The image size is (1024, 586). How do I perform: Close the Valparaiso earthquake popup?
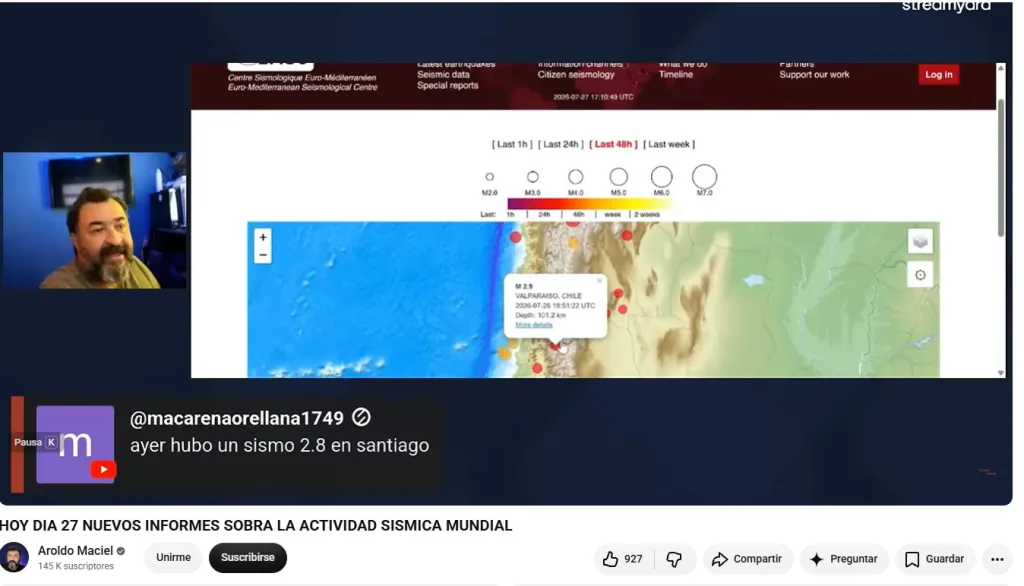600,281
